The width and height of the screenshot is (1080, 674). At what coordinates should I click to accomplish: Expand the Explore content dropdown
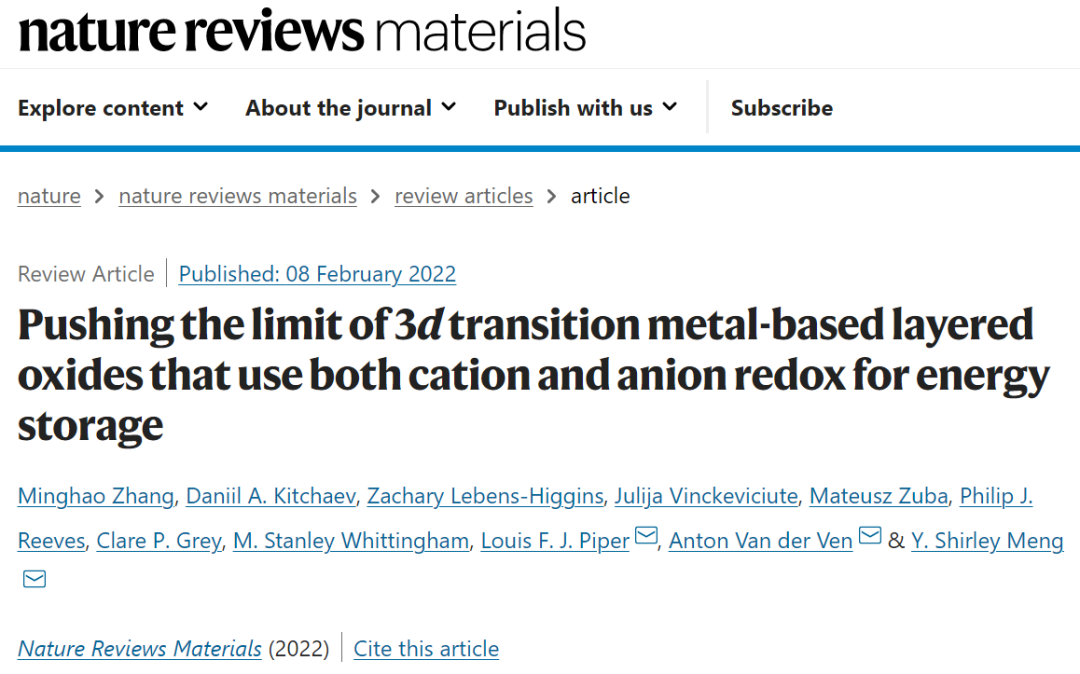(x=113, y=108)
